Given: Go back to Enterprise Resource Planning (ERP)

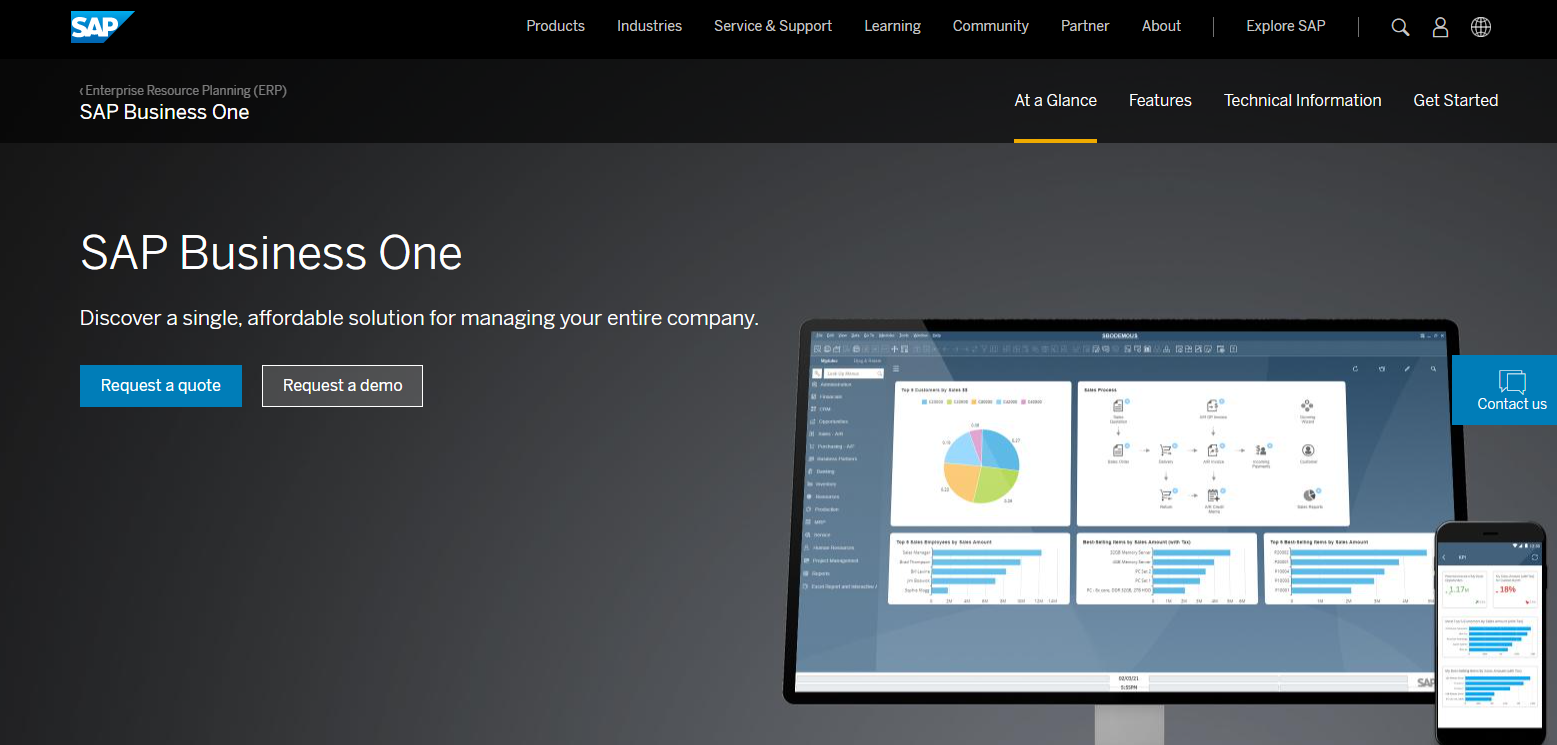Looking at the screenshot, I should tap(183, 90).
